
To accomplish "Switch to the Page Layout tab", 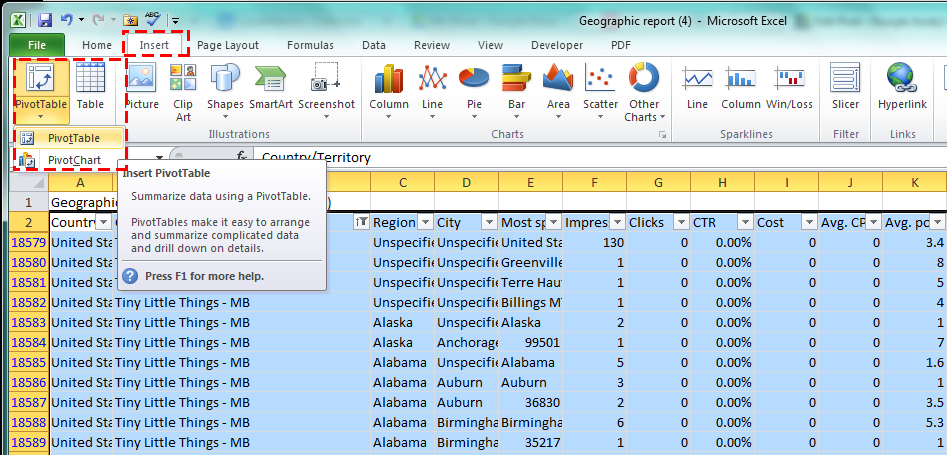I will [x=228, y=45].
